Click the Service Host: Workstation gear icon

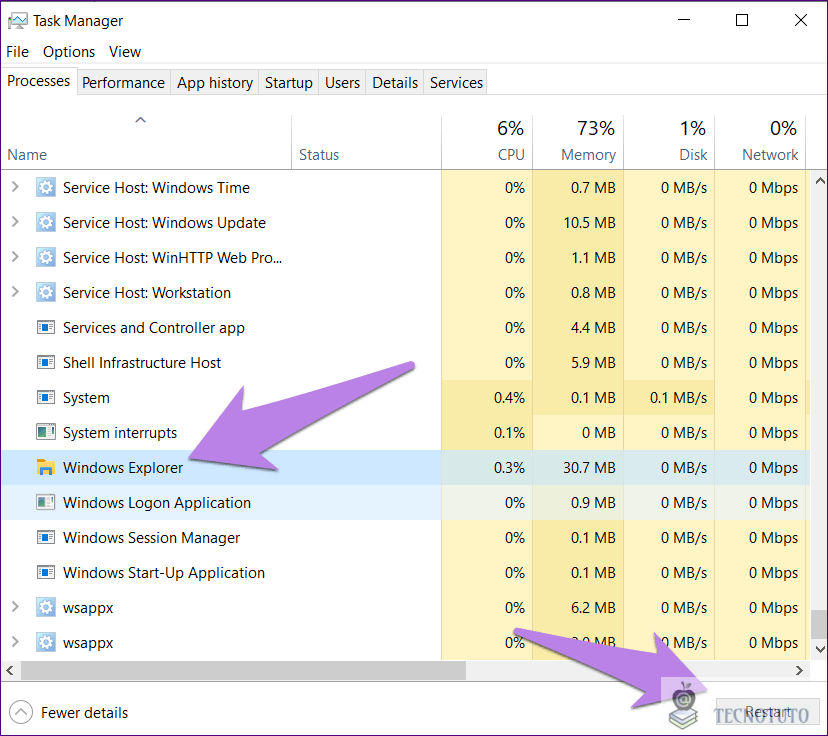click(46, 292)
